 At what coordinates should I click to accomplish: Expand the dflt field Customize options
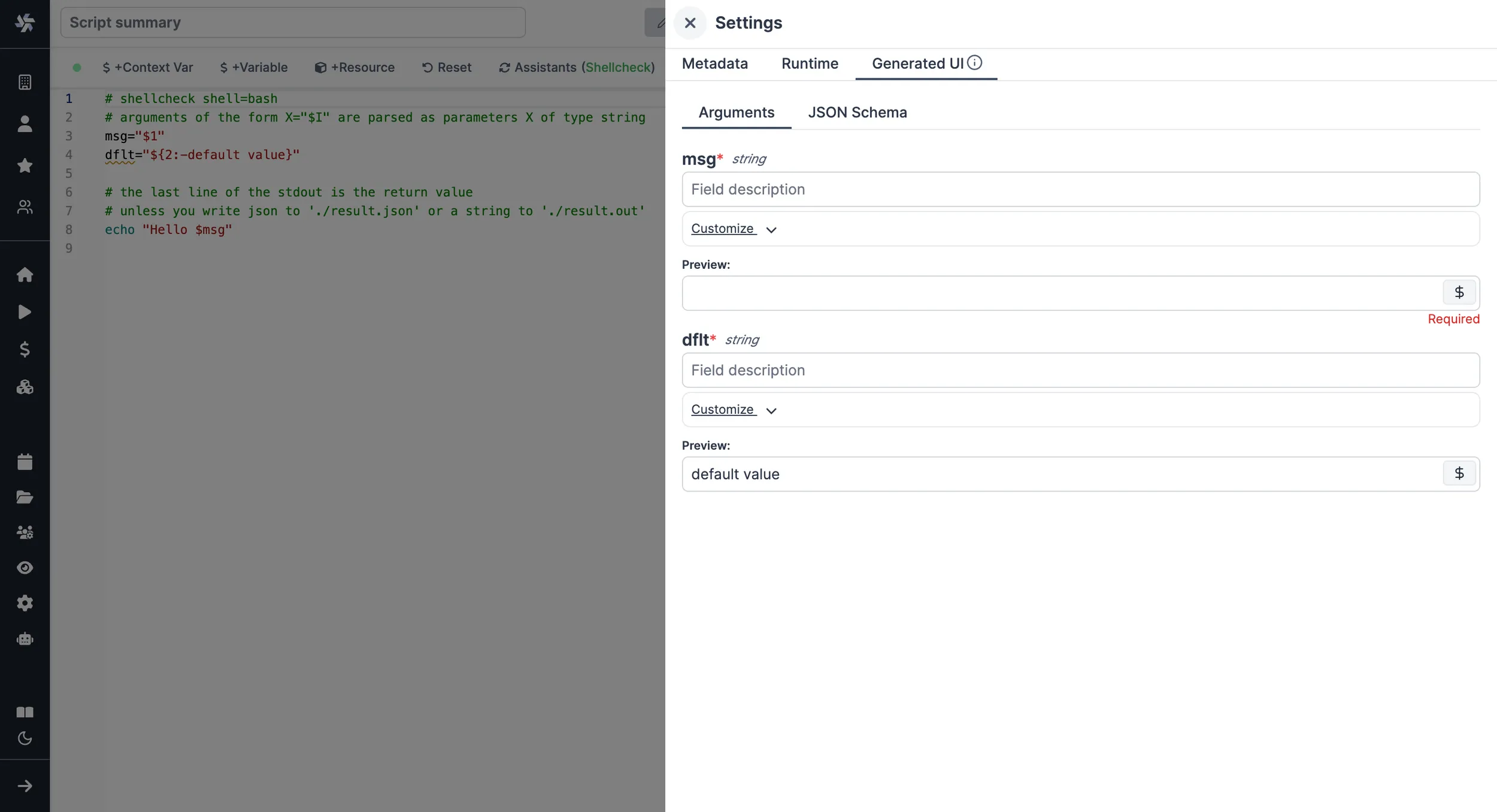pos(733,409)
